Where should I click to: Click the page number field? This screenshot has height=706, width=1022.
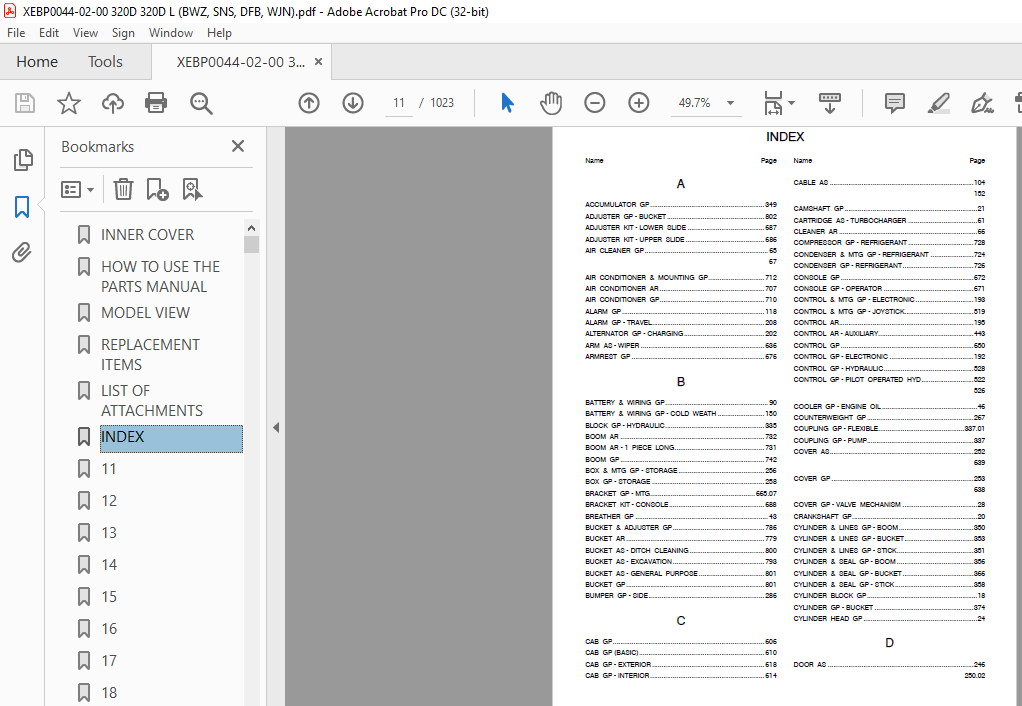[399, 103]
